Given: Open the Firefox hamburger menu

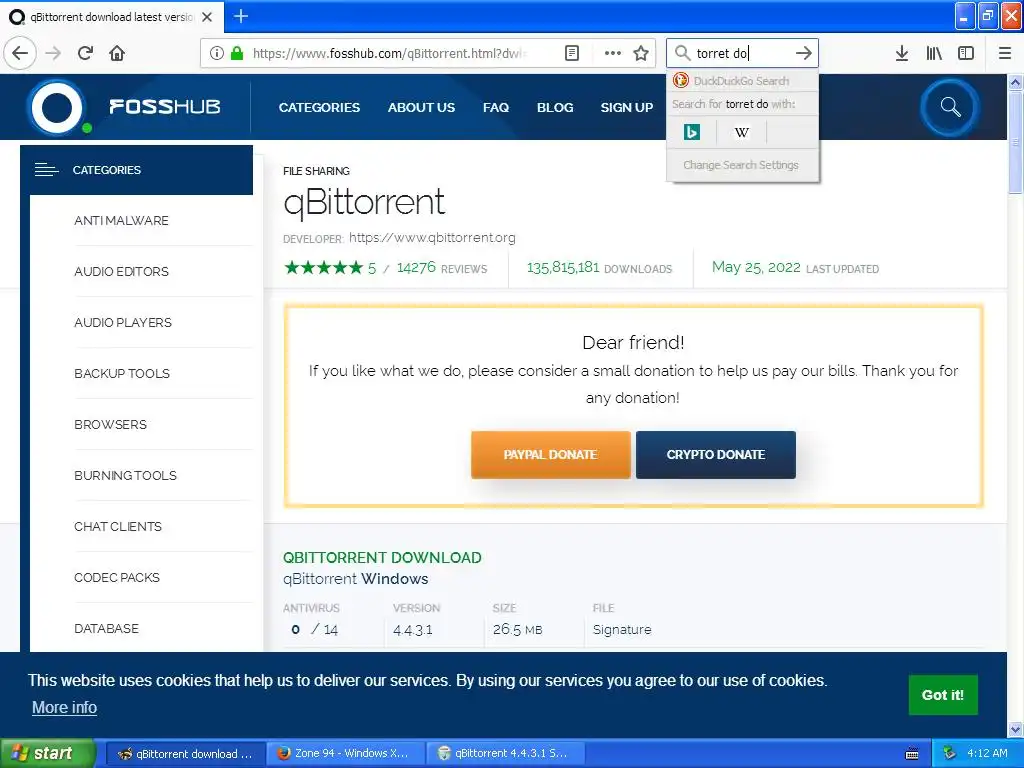Looking at the screenshot, I should 1005,53.
